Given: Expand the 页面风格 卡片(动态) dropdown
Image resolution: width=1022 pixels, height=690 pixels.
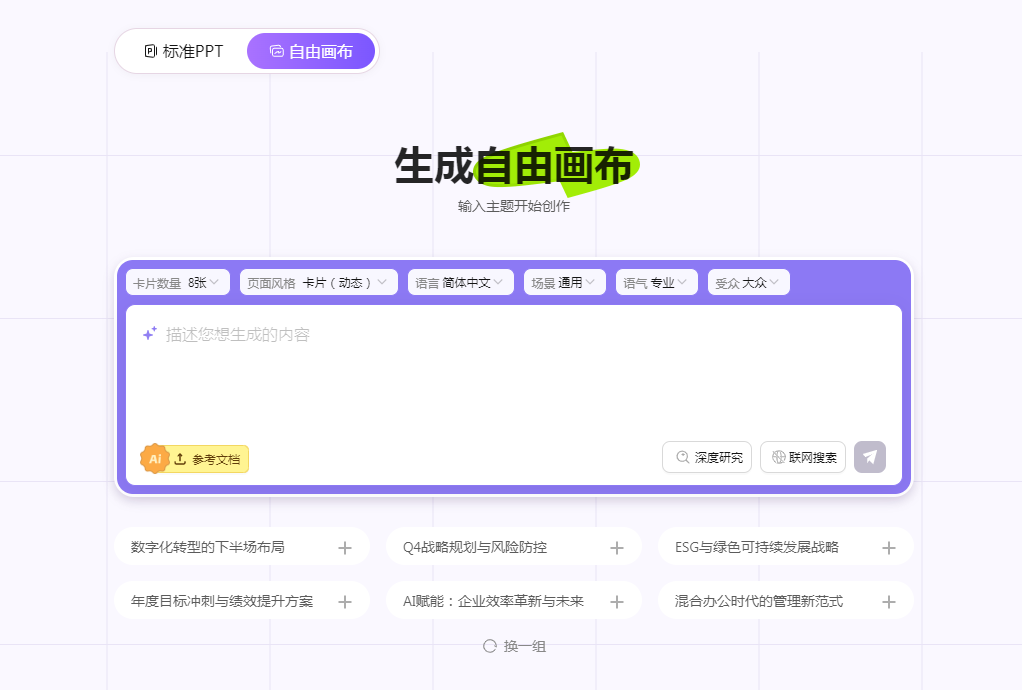Looking at the screenshot, I should pyautogui.click(x=319, y=282).
